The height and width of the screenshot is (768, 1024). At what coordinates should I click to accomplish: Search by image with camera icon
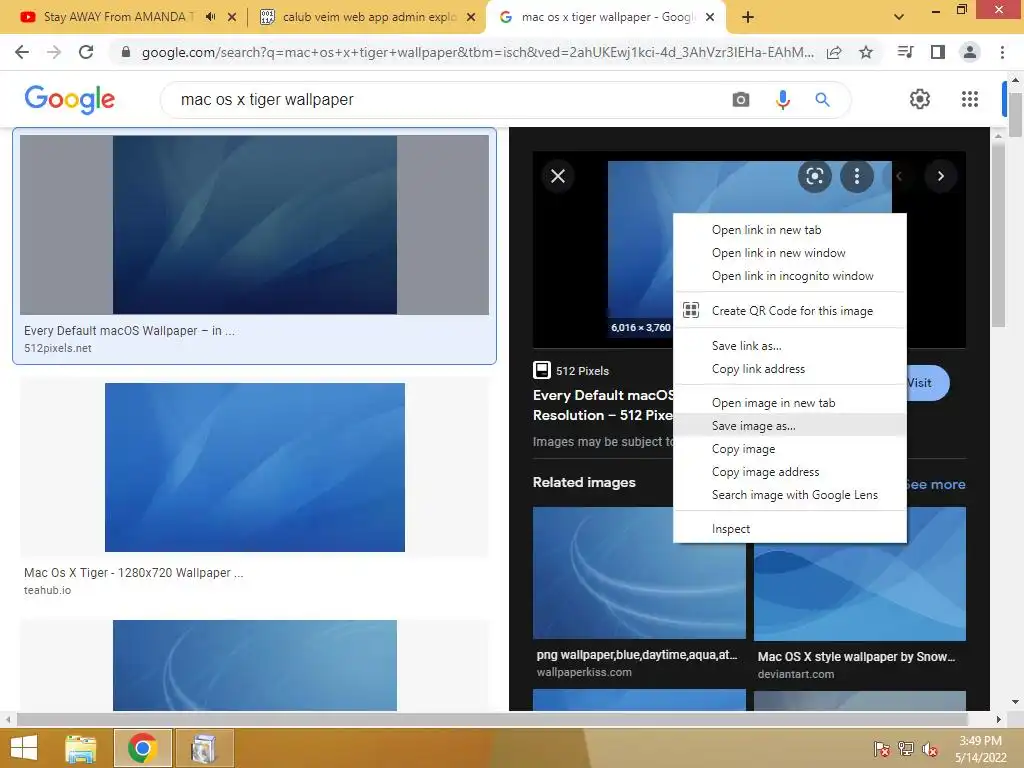[741, 99]
